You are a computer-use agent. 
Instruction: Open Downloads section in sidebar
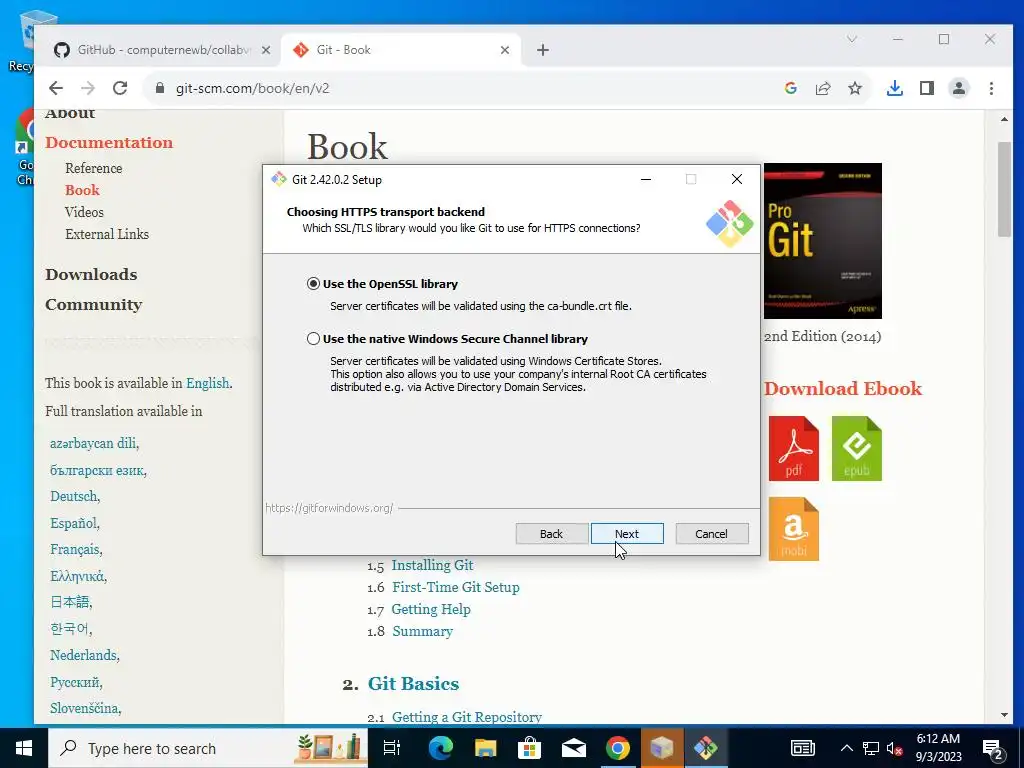(91, 274)
